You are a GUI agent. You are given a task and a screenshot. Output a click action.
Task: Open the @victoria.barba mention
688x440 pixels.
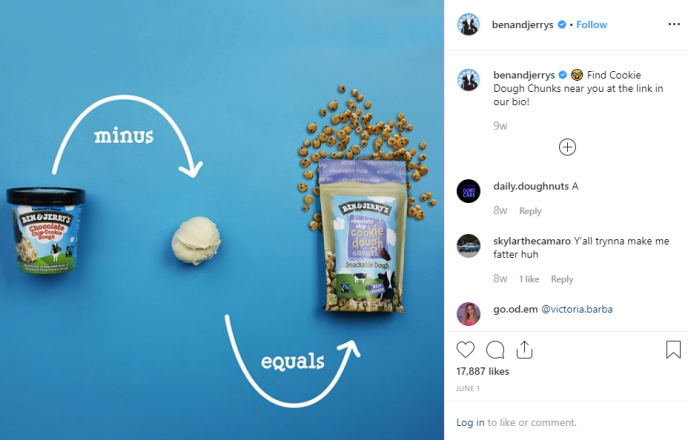coord(577,309)
